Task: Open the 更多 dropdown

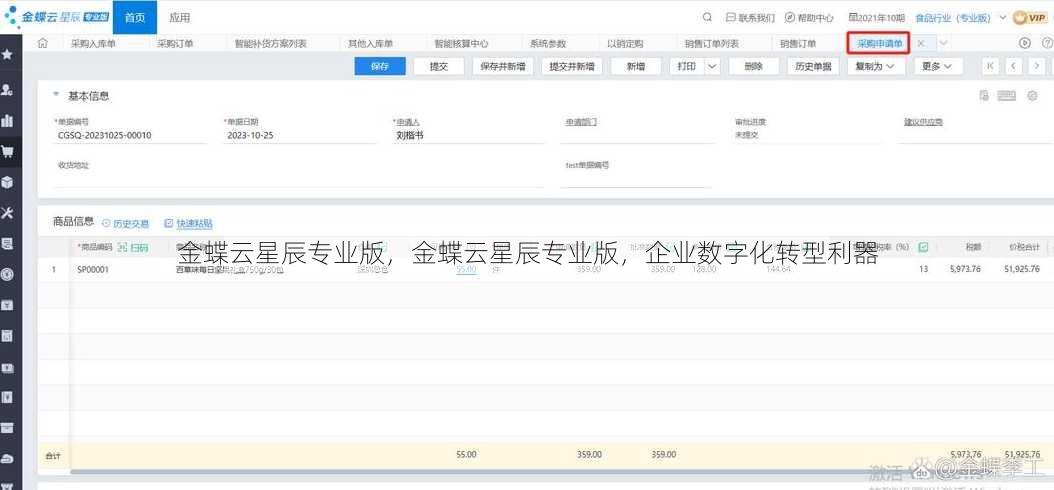Action: click(x=937, y=67)
